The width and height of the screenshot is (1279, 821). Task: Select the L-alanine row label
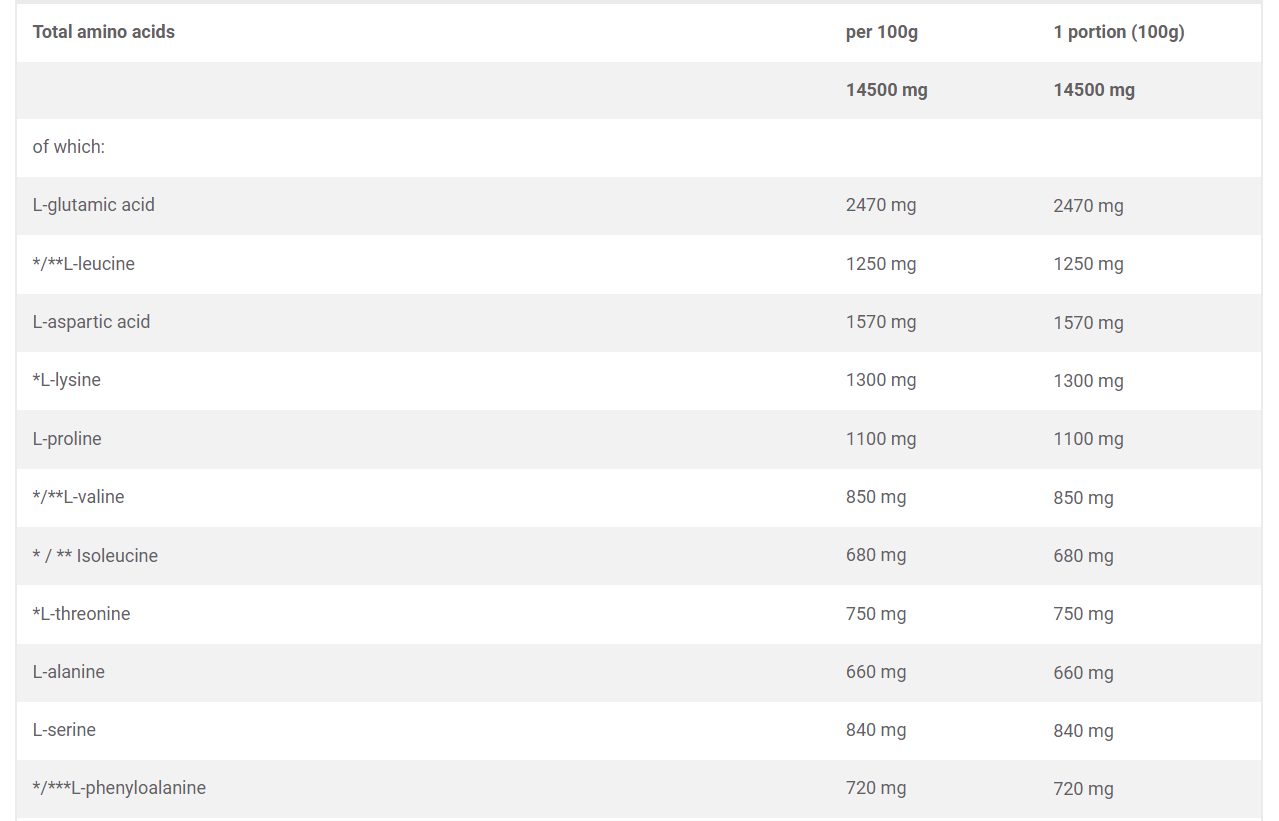[x=68, y=672]
